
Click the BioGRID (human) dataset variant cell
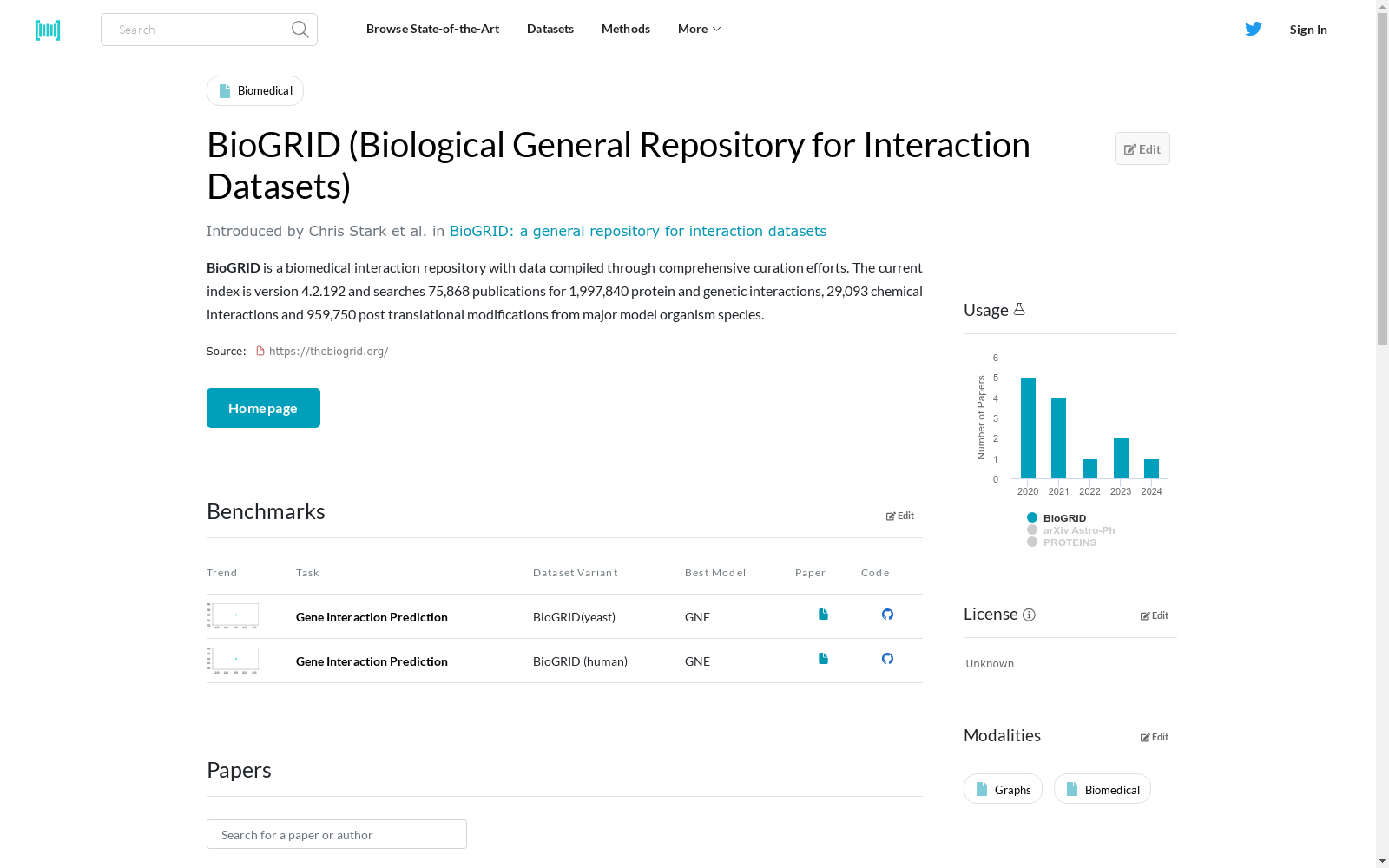click(580, 661)
